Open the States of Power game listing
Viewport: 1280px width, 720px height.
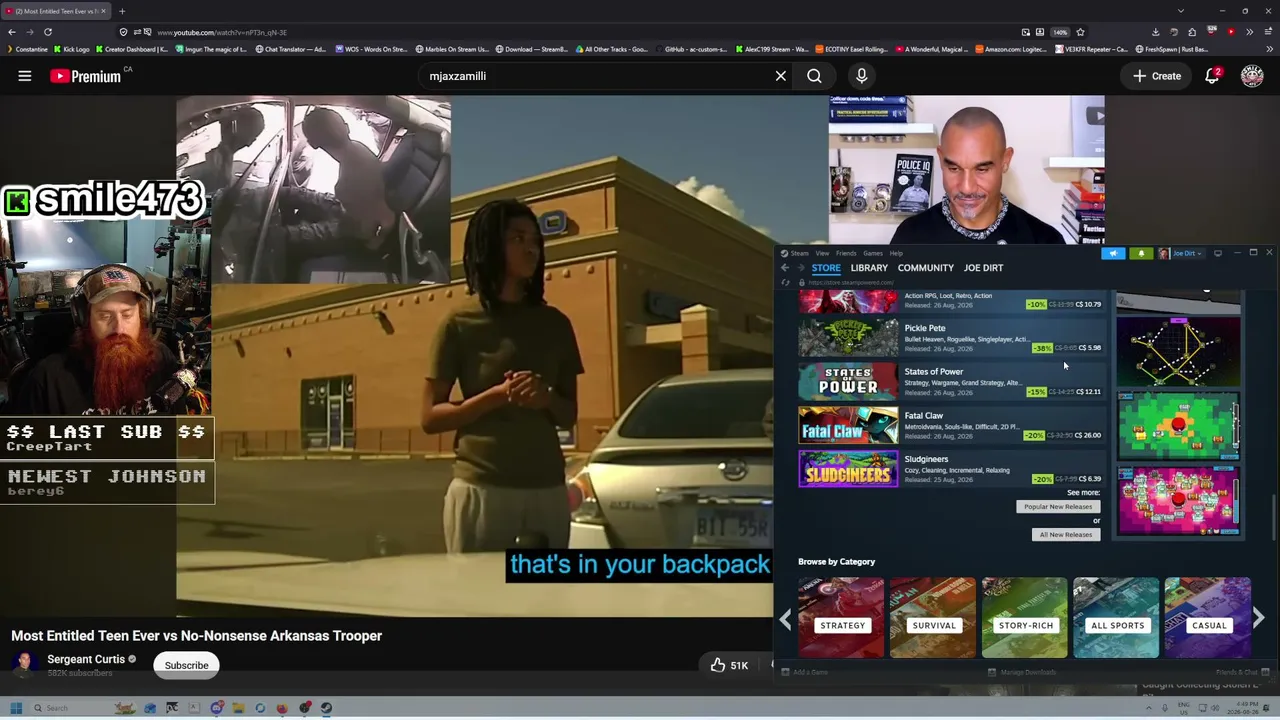[950, 382]
